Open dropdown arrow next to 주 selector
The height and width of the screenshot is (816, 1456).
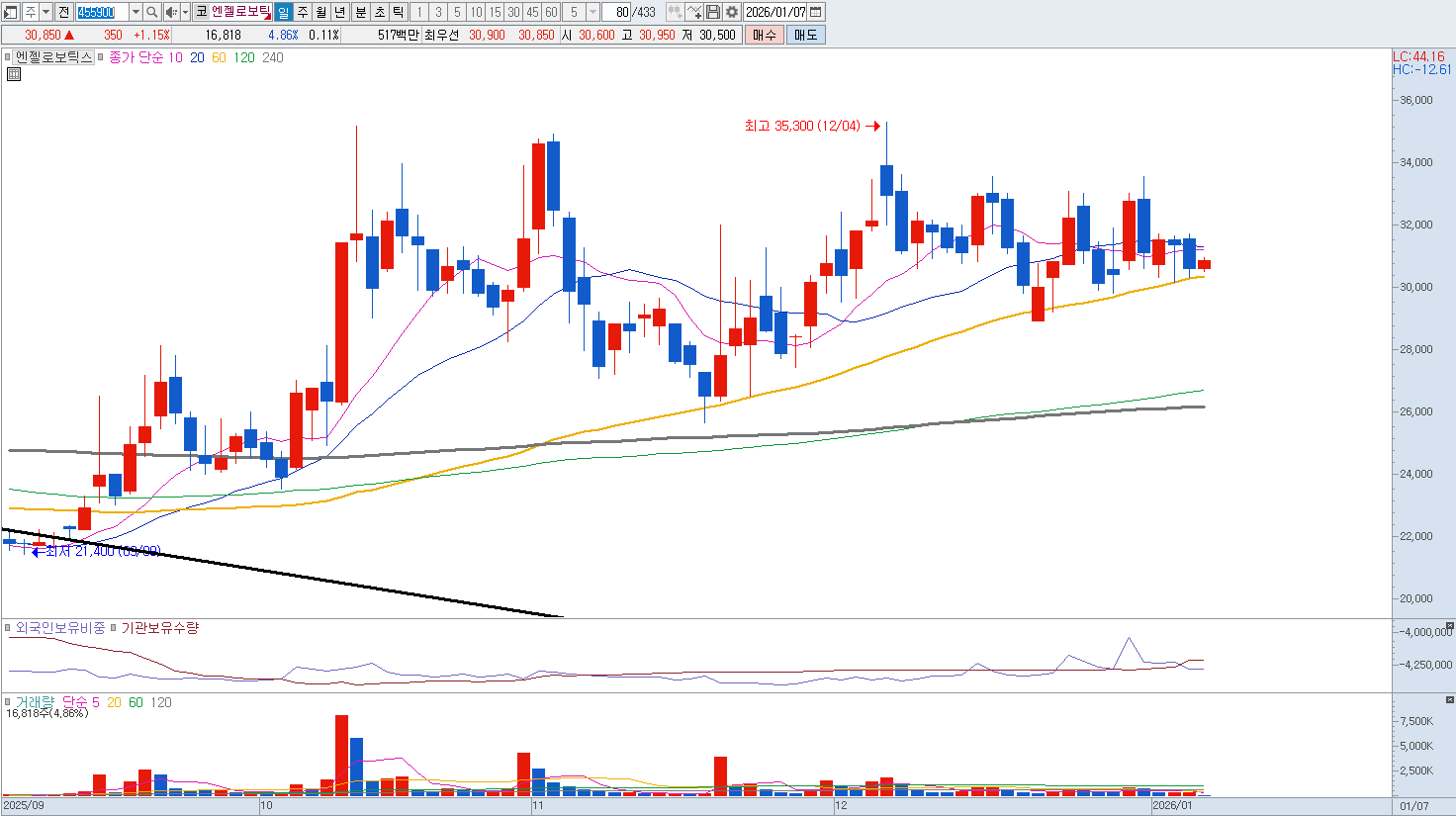point(46,12)
